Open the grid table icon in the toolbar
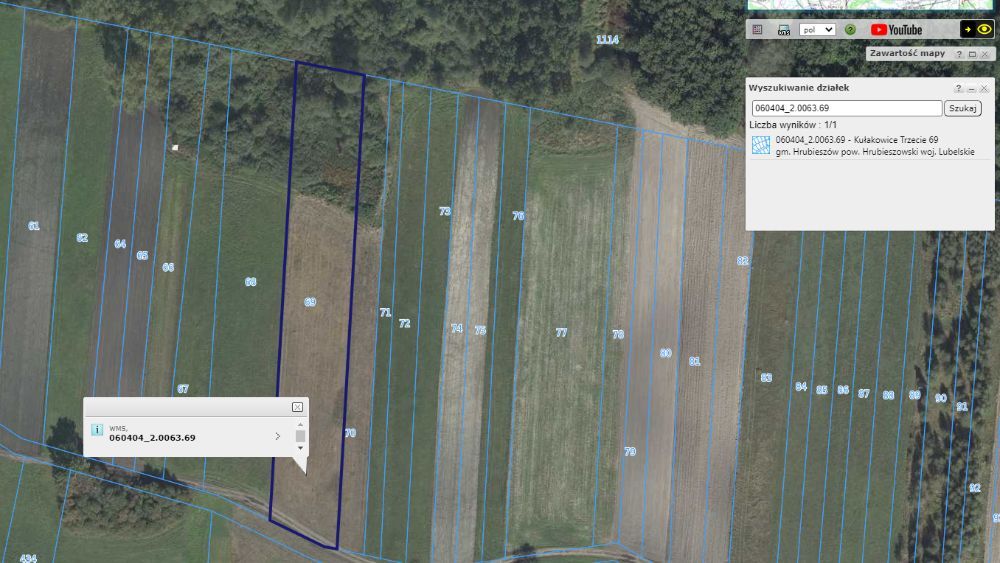 click(757, 29)
